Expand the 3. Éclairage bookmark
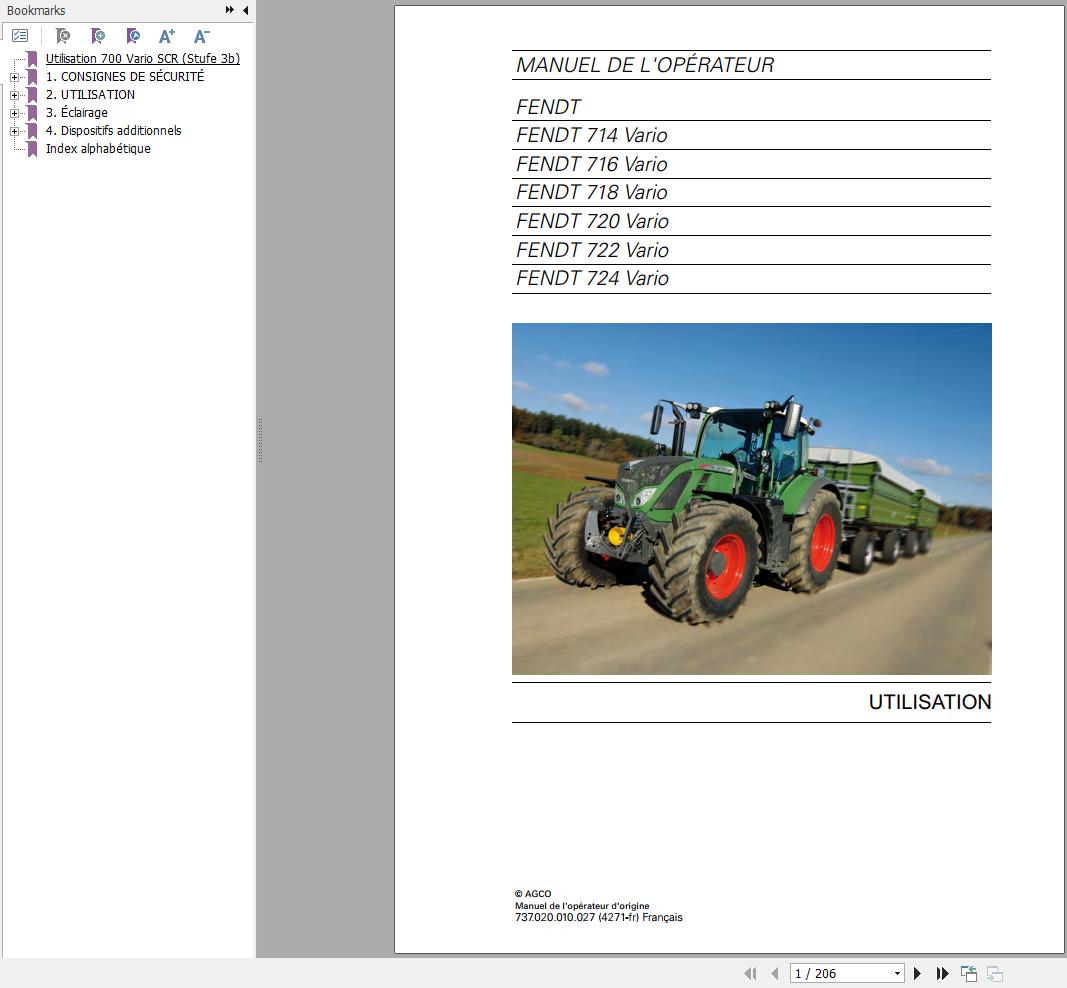 point(14,113)
